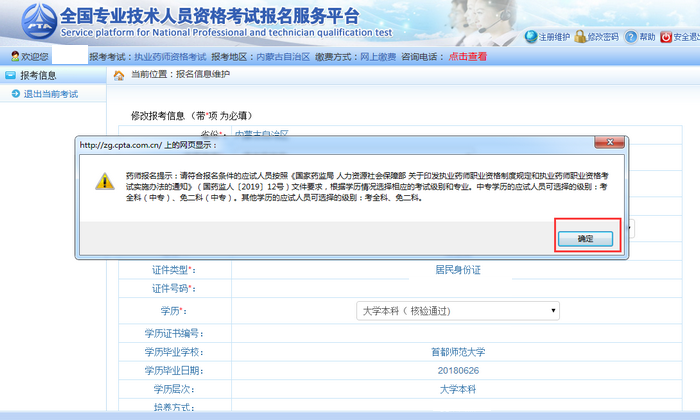Click 退出当前考试 in the sidebar
Image resolution: width=700 pixels, height=420 pixels.
[x=50, y=94]
